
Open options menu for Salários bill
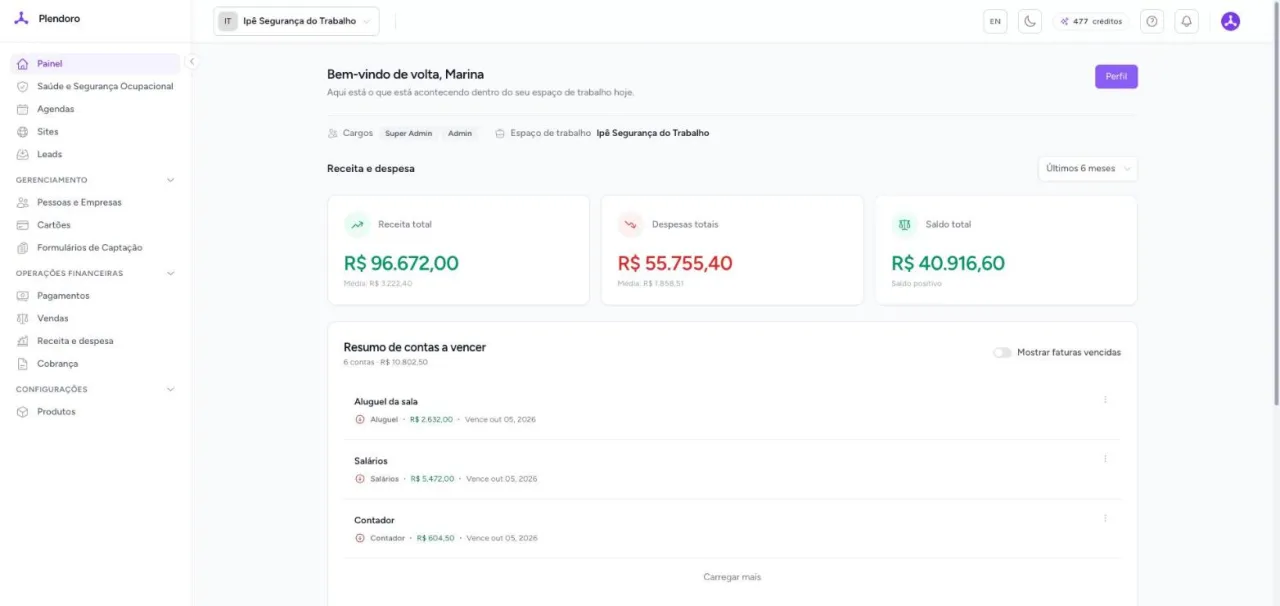(1105, 459)
